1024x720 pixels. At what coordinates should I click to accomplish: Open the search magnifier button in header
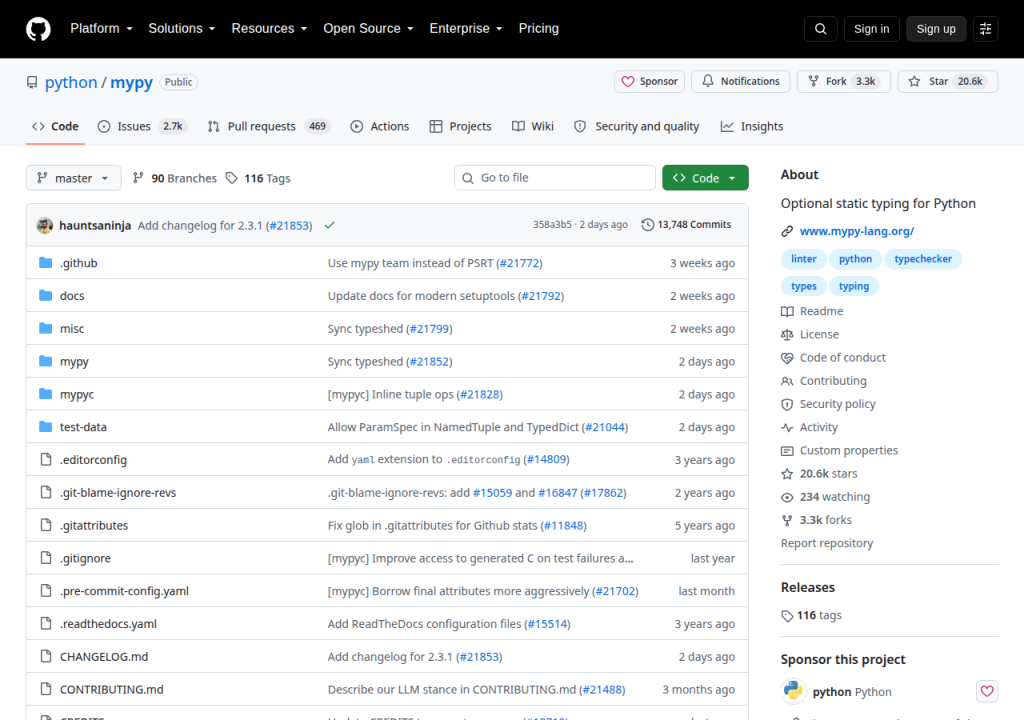pyautogui.click(x=820, y=29)
